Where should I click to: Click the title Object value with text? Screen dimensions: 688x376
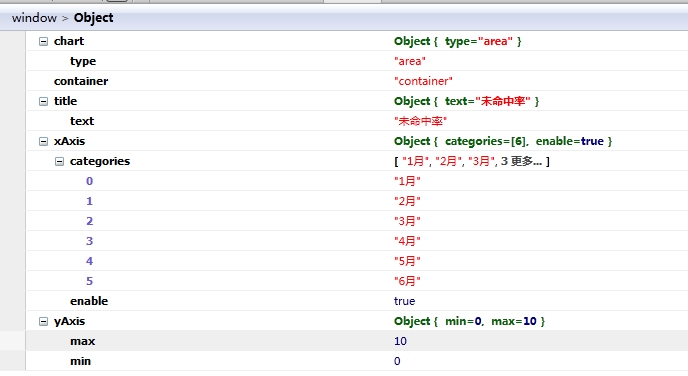pyautogui.click(x=466, y=101)
